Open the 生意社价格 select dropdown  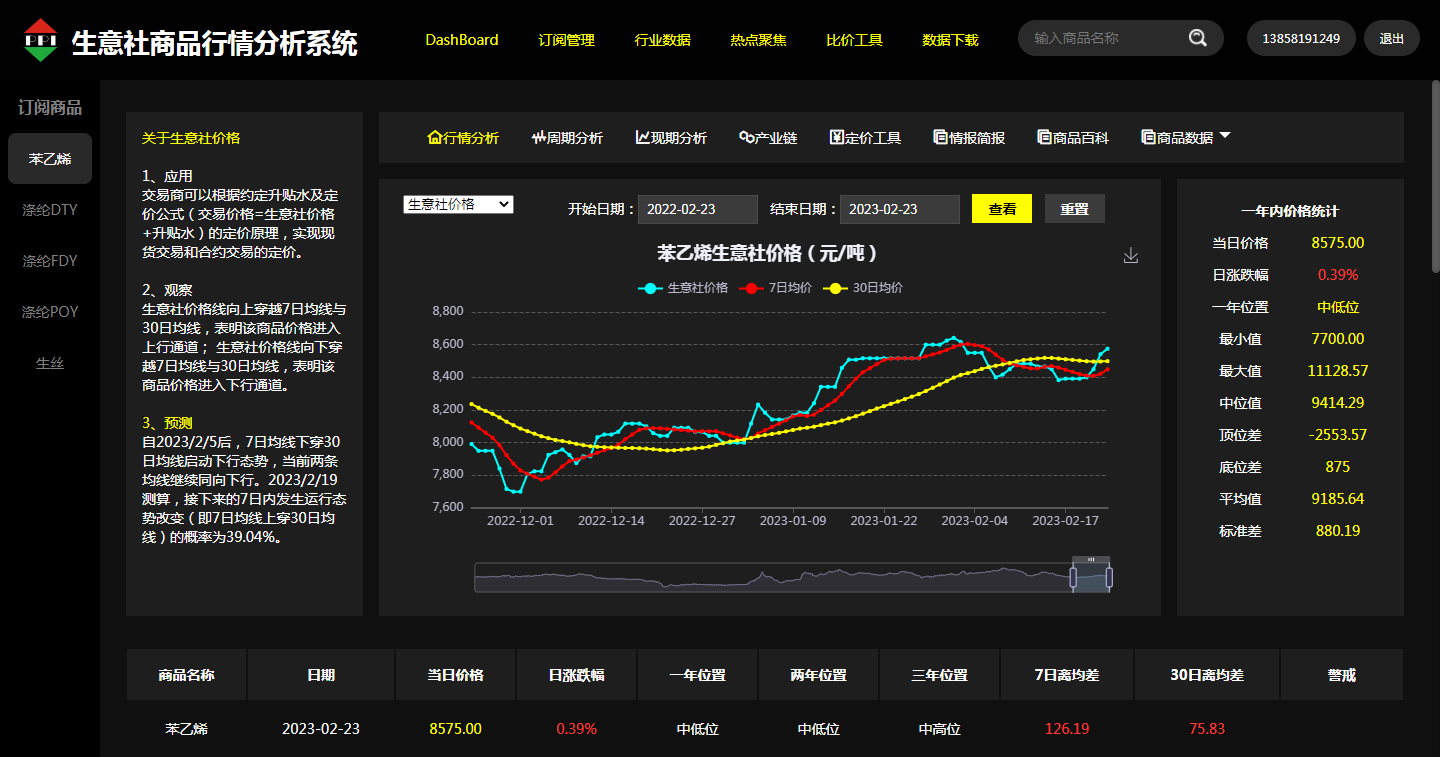coord(458,204)
